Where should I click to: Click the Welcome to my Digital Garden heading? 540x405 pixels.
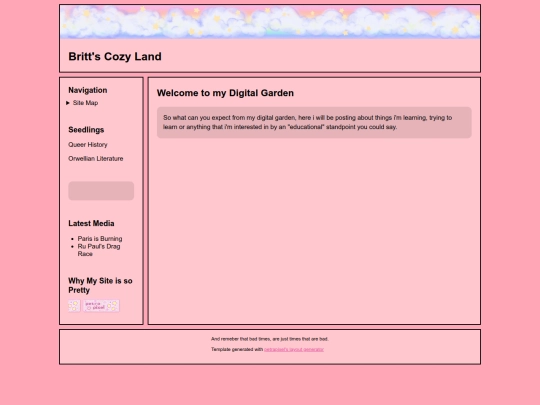tap(225, 93)
